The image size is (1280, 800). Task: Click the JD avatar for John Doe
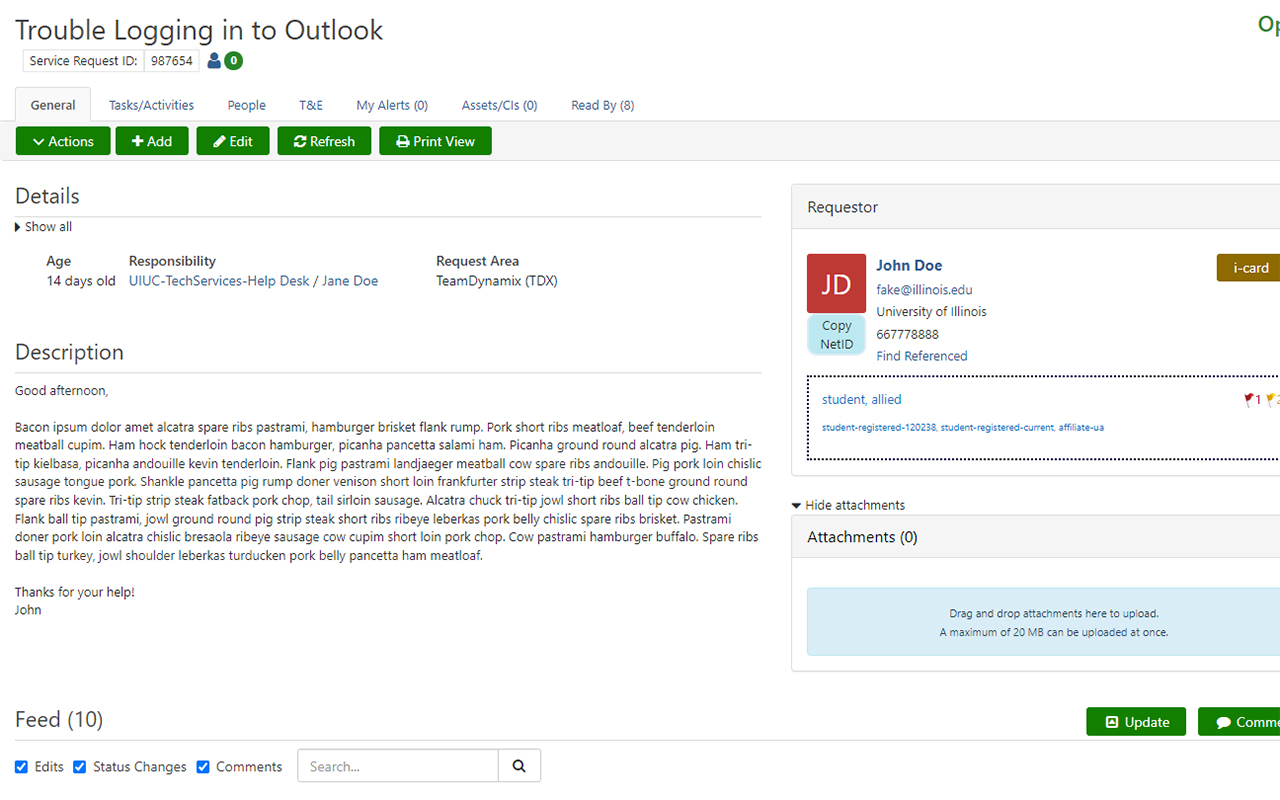[x=836, y=283]
